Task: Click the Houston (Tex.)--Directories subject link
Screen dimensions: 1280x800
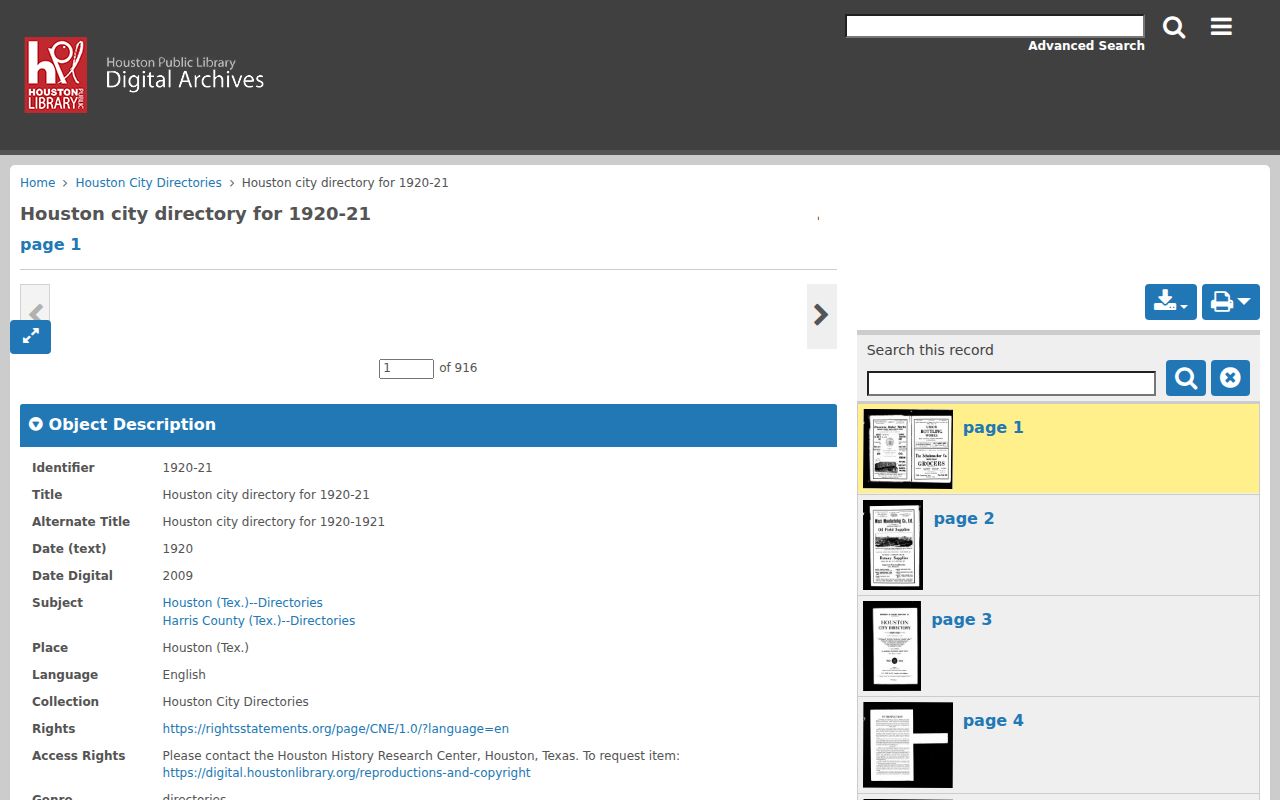Action: 243,603
